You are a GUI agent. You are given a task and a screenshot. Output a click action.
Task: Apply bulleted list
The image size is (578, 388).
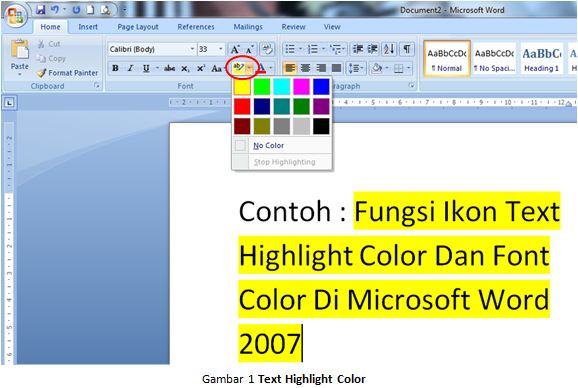point(290,49)
